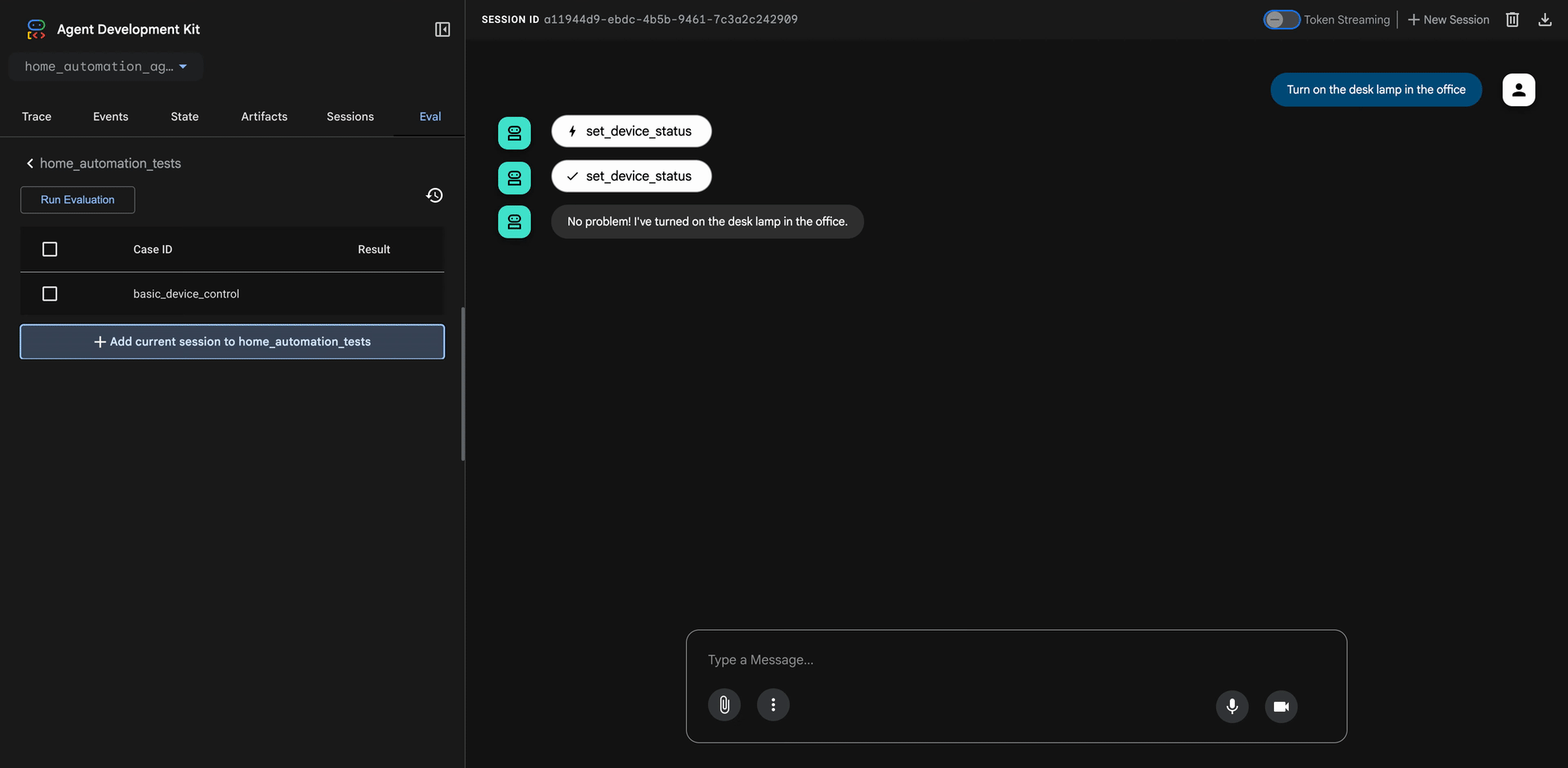Select all evaluation cases
The width and height of the screenshot is (1568, 768).
click(x=50, y=249)
